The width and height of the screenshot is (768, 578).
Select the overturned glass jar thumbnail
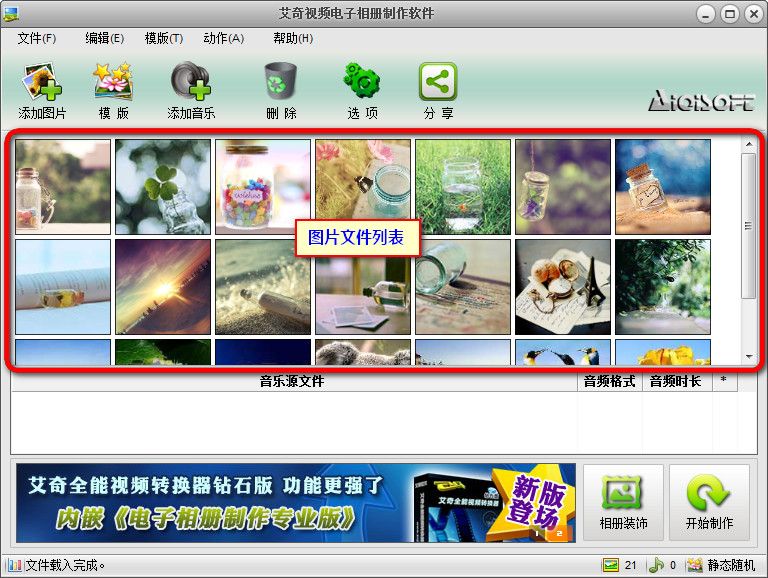coord(463,287)
